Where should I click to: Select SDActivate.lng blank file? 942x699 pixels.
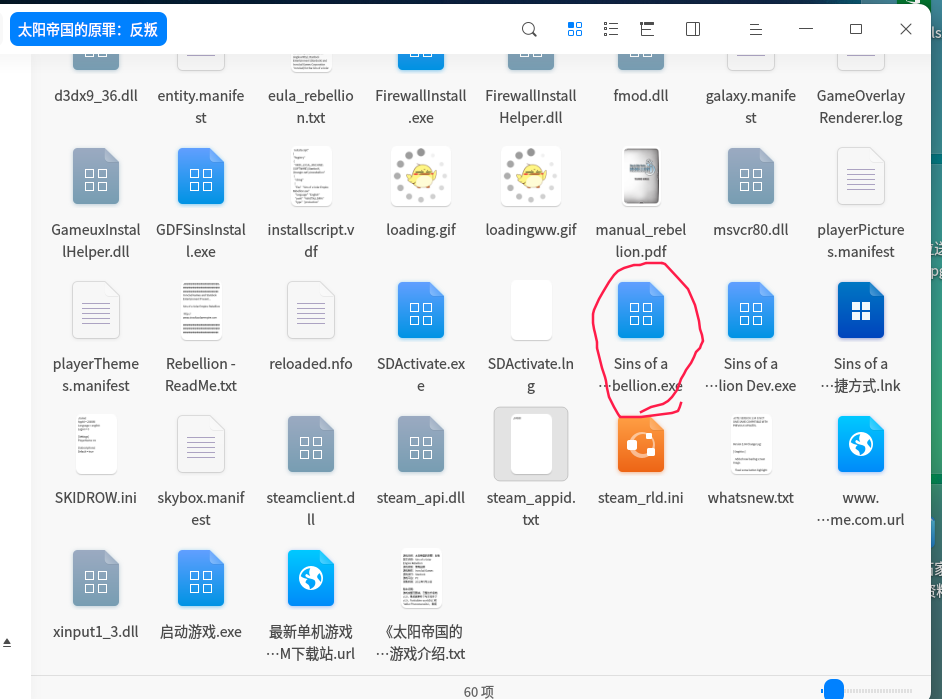(530, 310)
